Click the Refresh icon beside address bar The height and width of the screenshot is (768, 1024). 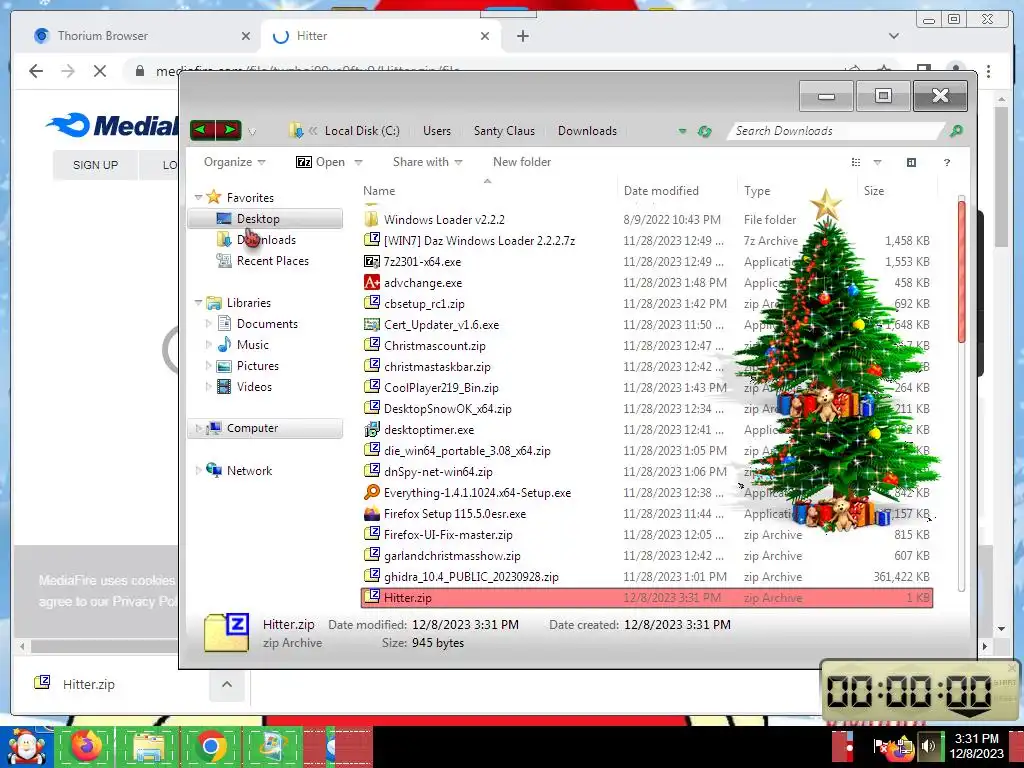(704, 131)
